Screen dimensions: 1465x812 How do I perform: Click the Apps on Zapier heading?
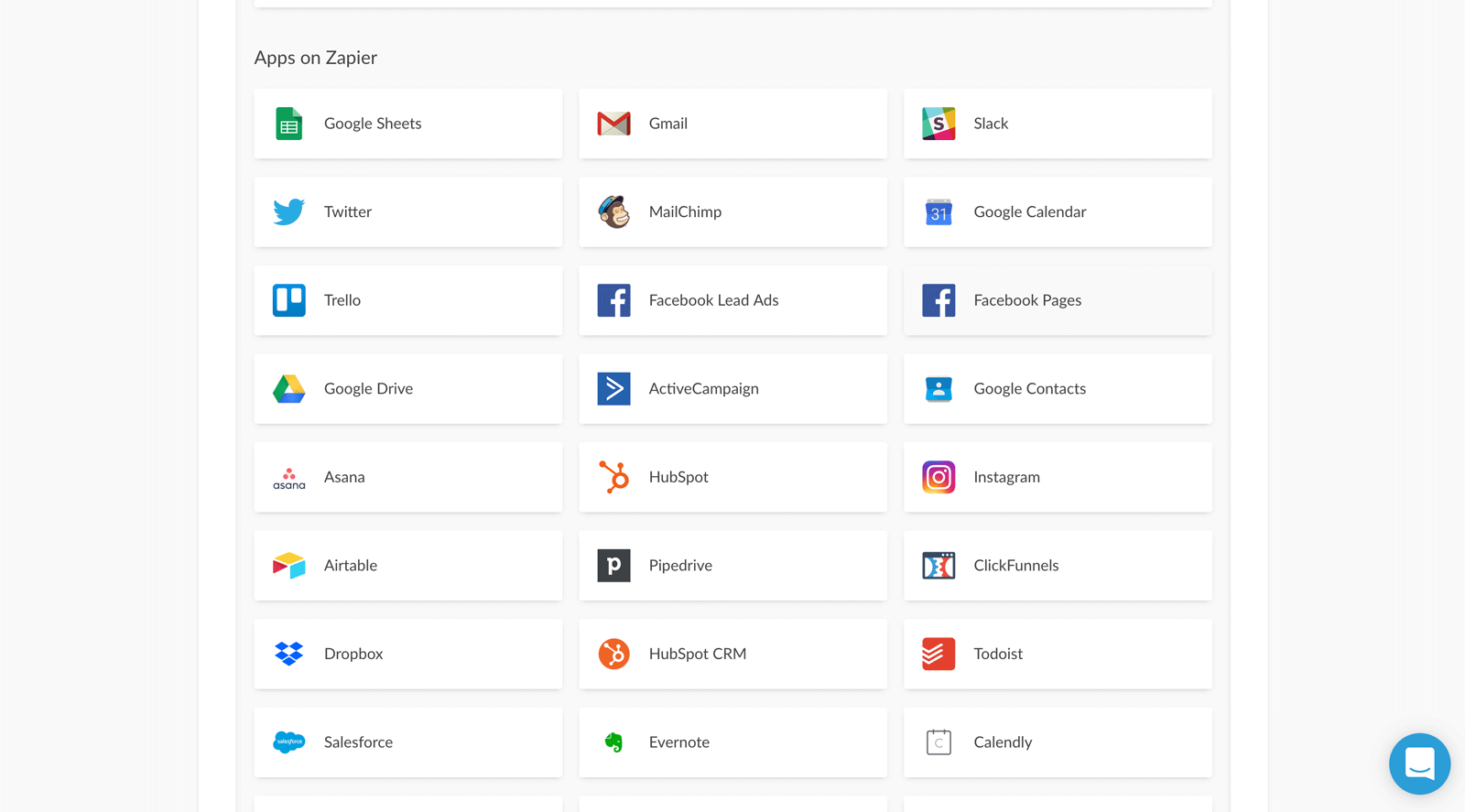[x=316, y=58]
